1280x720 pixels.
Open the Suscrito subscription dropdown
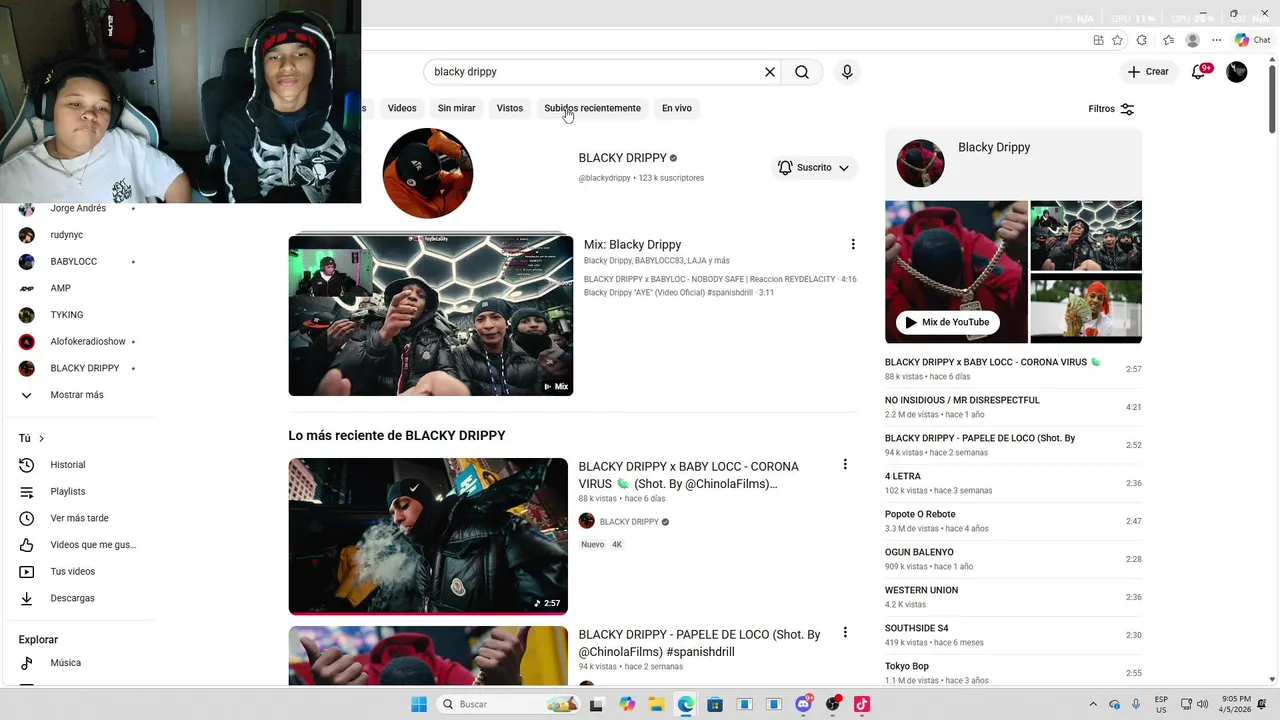(x=814, y=168)
